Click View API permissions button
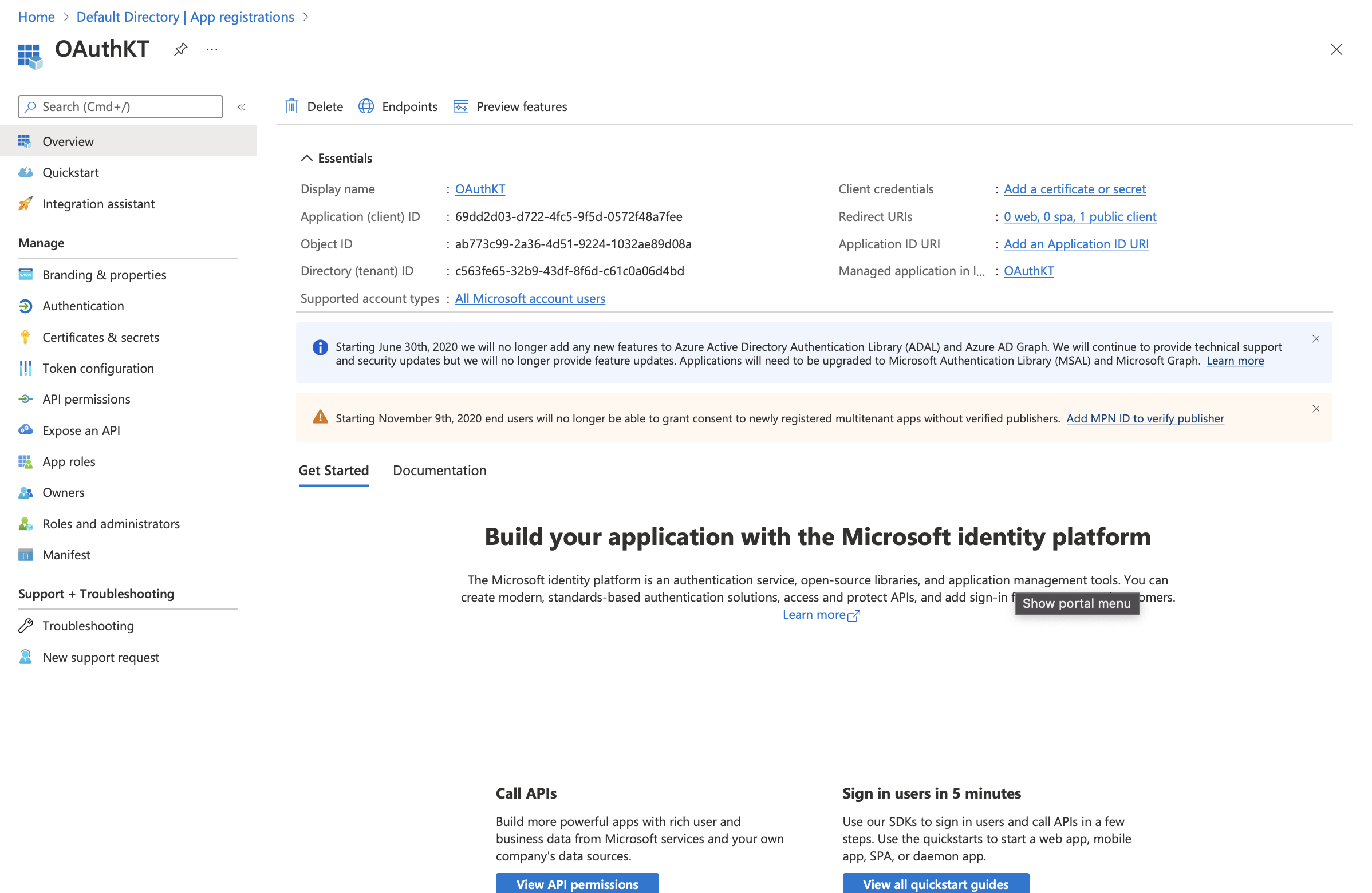 point(577,883)
